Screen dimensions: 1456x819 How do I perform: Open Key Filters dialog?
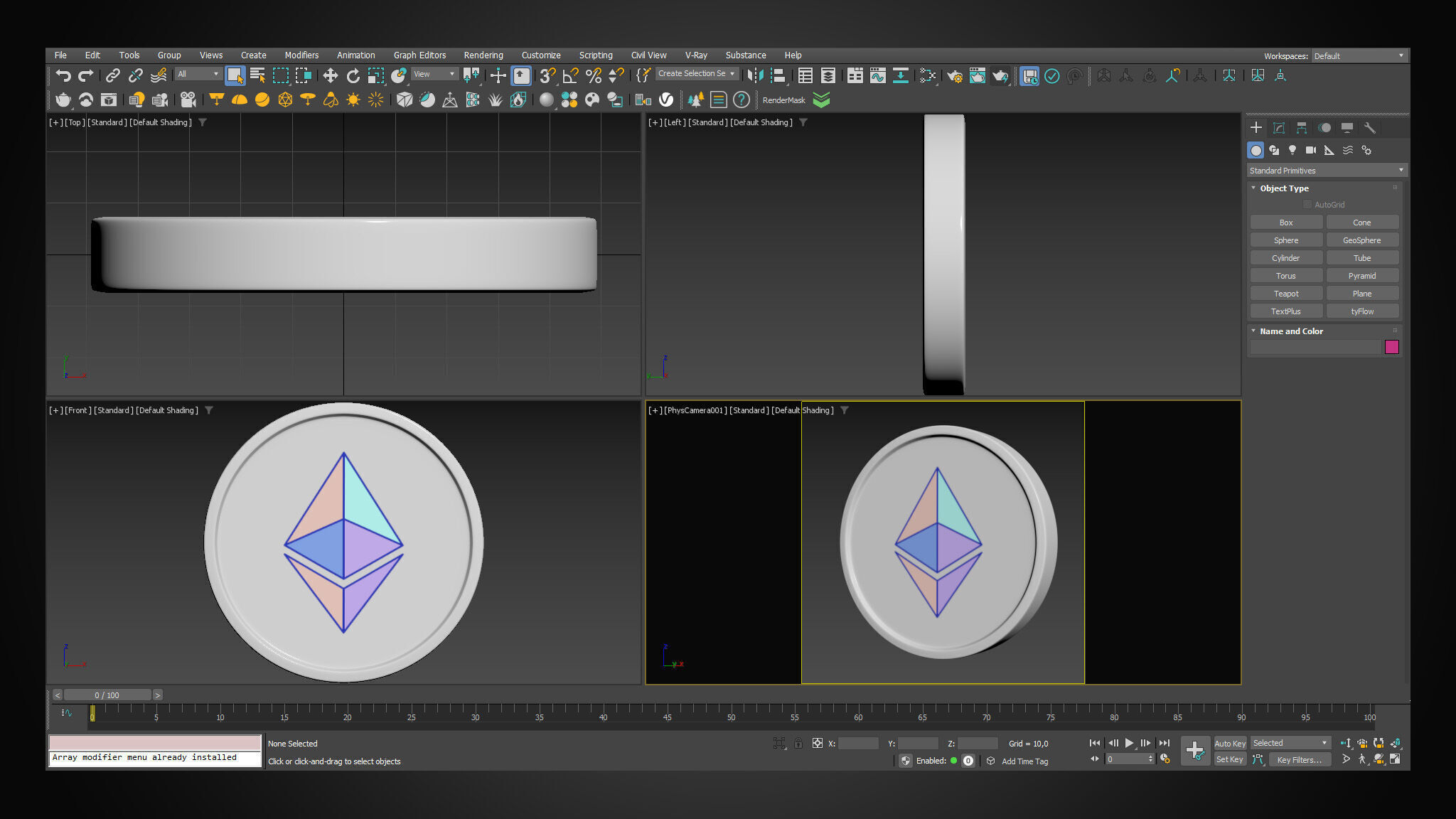pyautogui.click(x=1299, y=760)
